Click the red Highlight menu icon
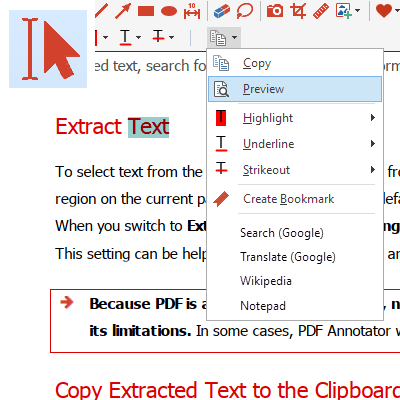This screenshot has height=400, width=400. (221, 118)
